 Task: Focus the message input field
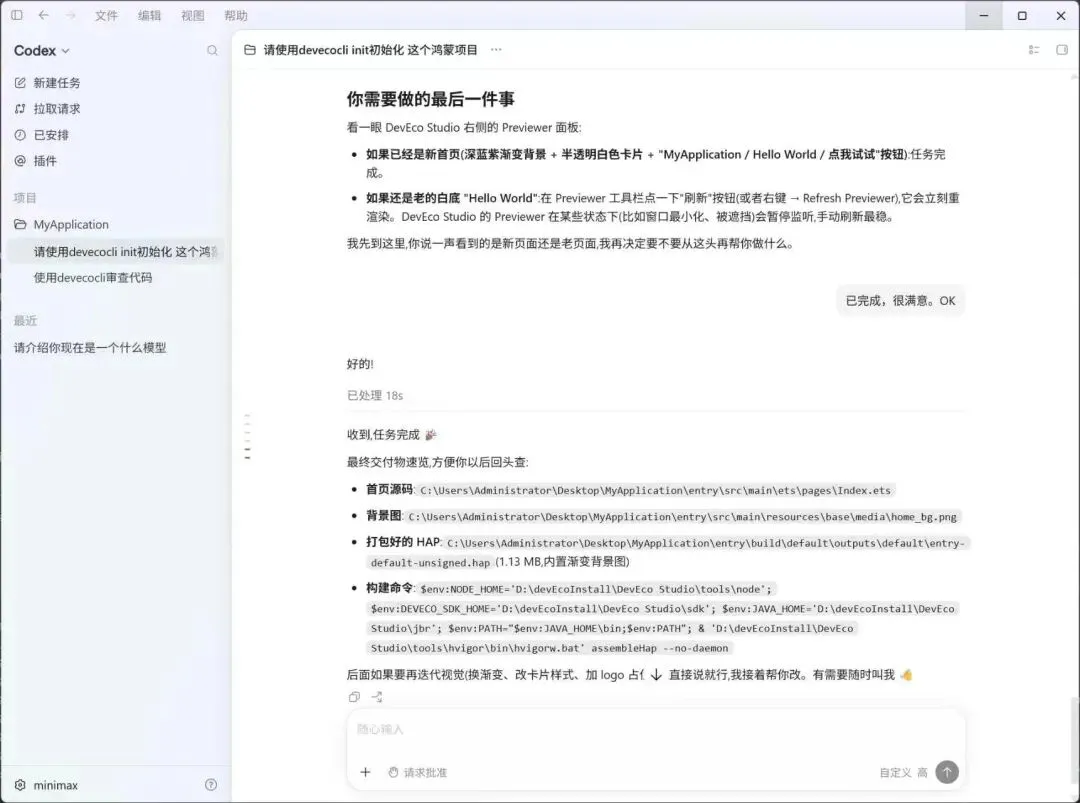[655, 729]
